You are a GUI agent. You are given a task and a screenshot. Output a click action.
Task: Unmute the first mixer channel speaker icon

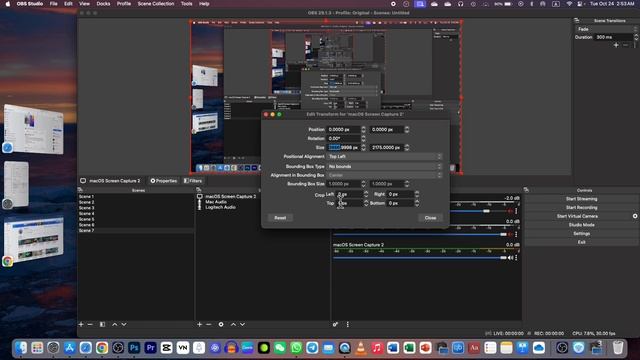[x=510, y=211]
